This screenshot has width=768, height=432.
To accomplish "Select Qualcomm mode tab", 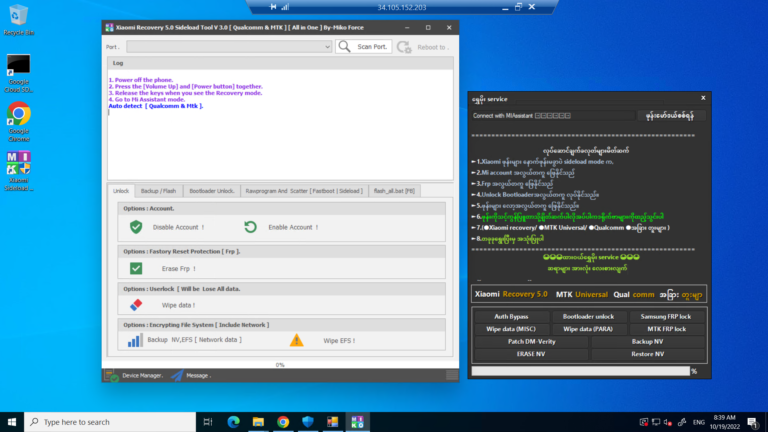I will click(633, 294).
